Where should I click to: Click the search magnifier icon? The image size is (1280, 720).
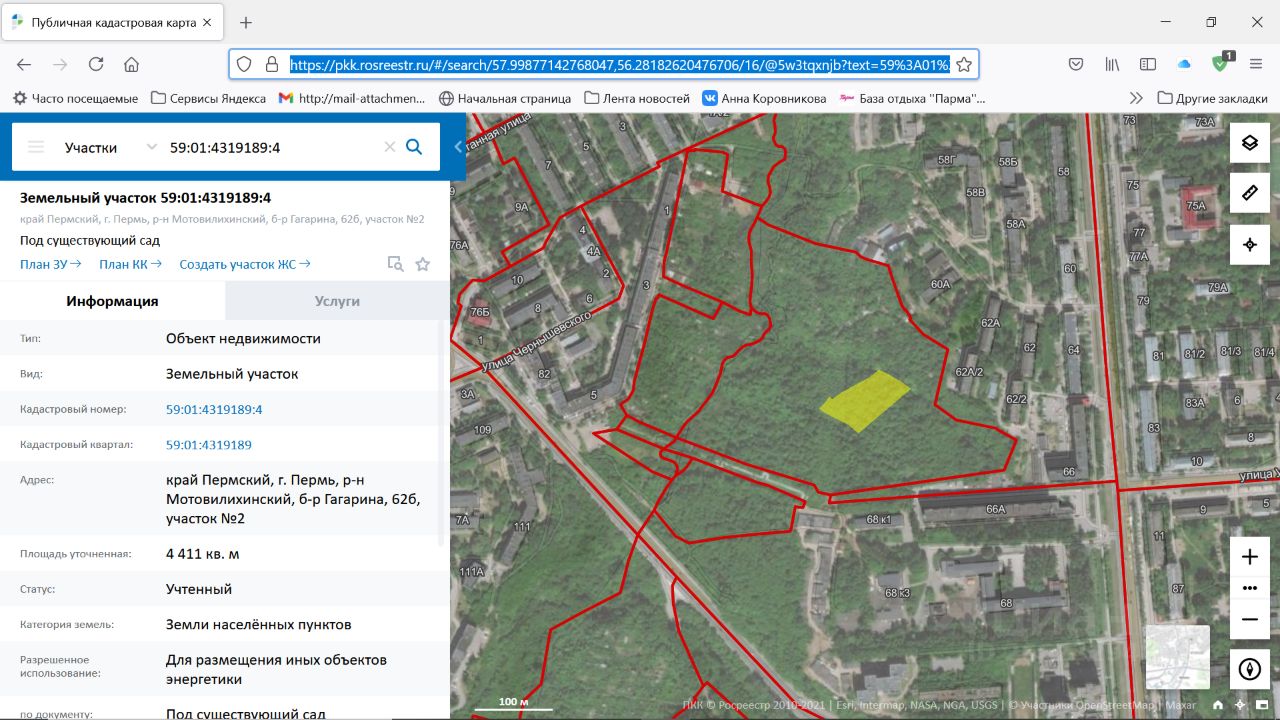click(x=414, y=147)
